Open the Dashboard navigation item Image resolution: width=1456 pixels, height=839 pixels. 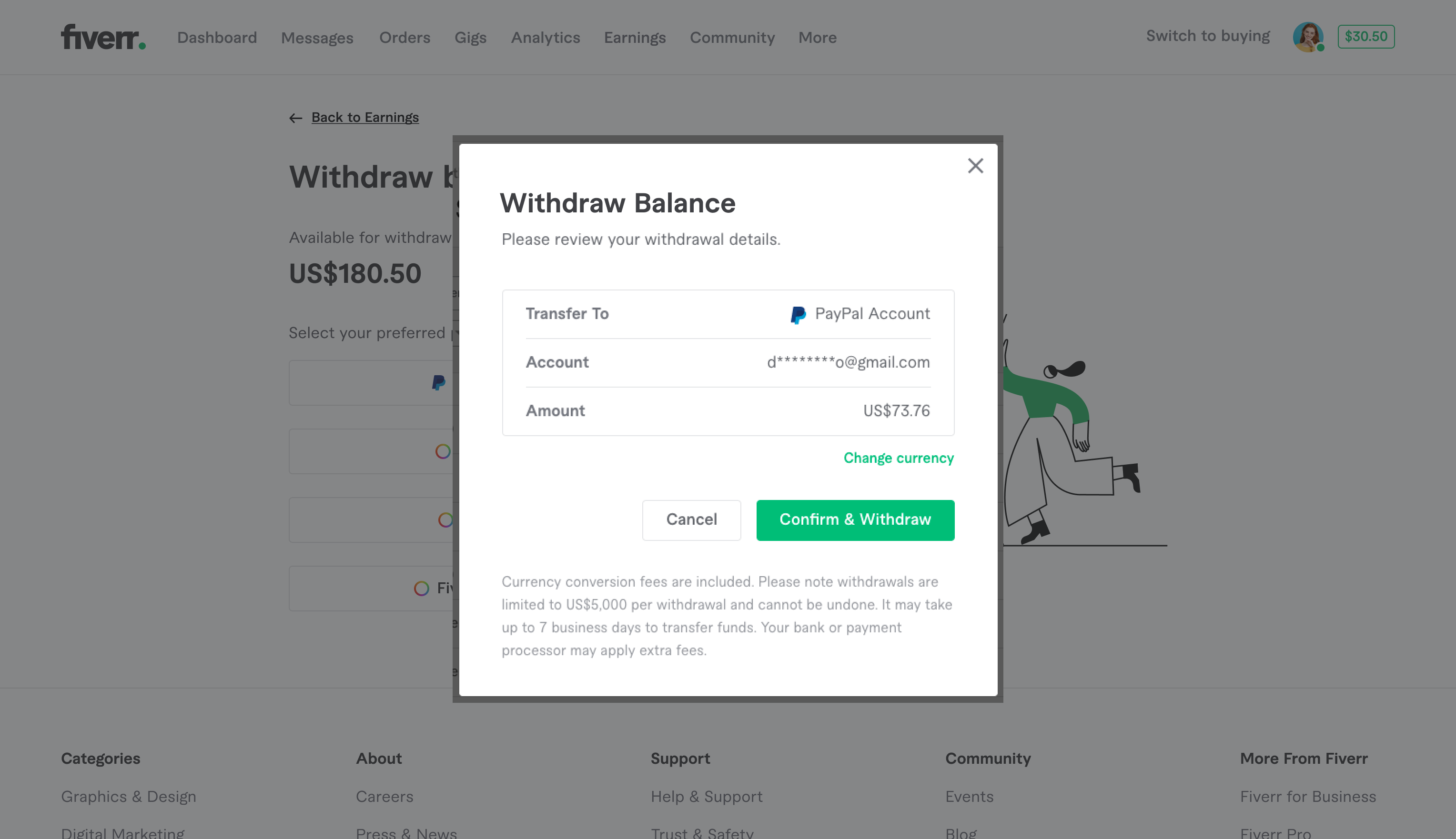pos(216,37)
